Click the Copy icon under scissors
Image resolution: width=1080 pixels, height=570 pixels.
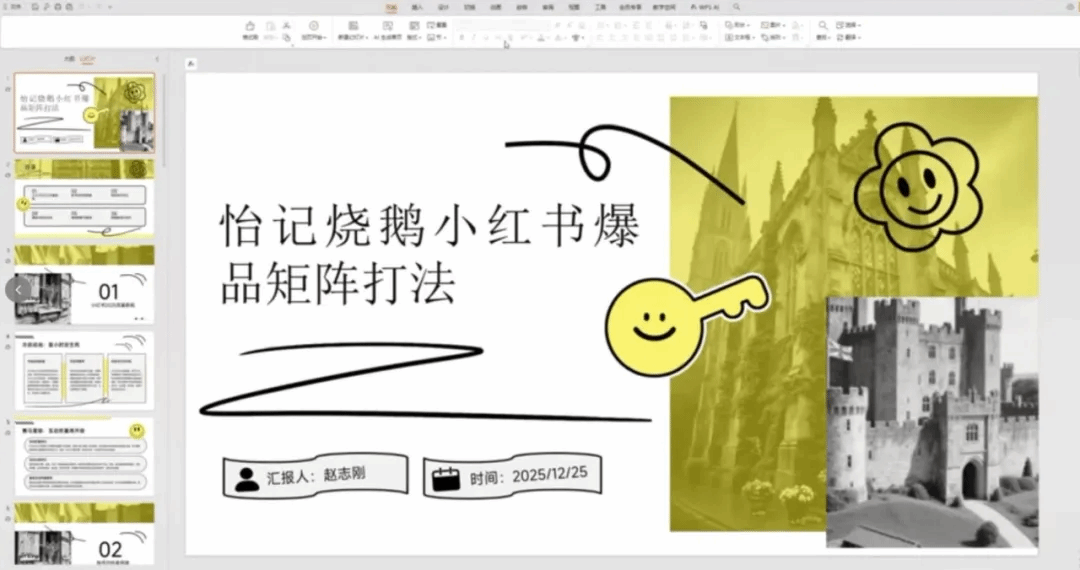click(x=287, y=37)
